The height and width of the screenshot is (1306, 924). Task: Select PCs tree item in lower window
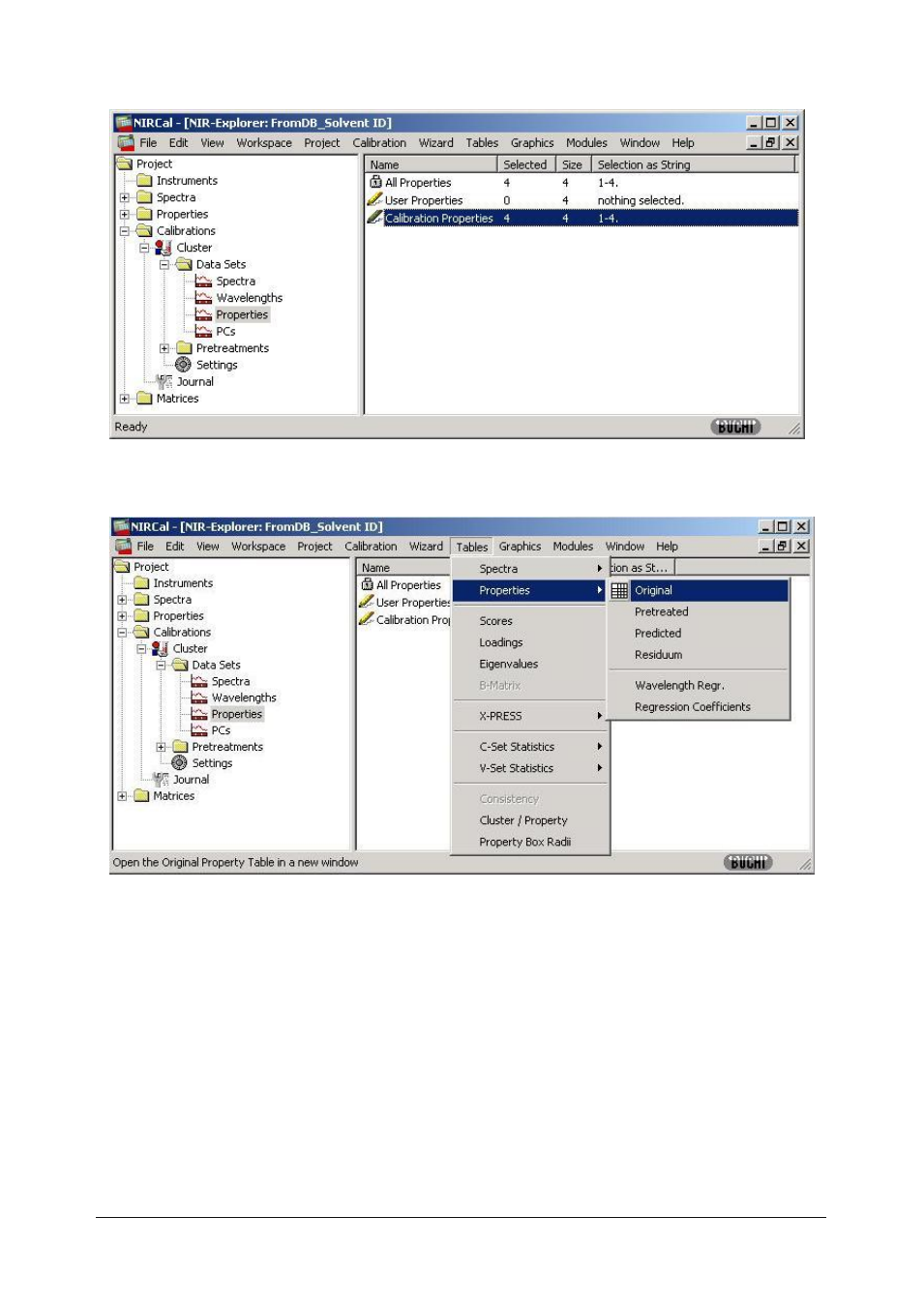221,730
